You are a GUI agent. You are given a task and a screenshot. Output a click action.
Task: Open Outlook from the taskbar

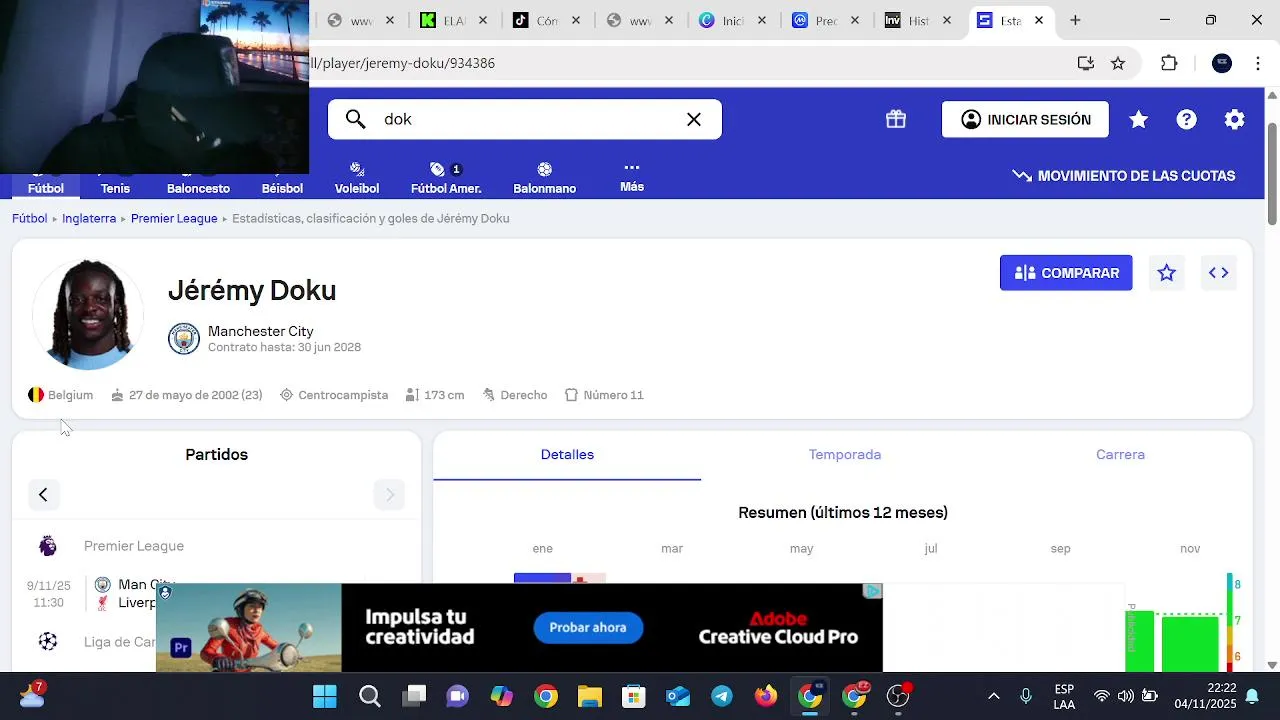(678, 697)
